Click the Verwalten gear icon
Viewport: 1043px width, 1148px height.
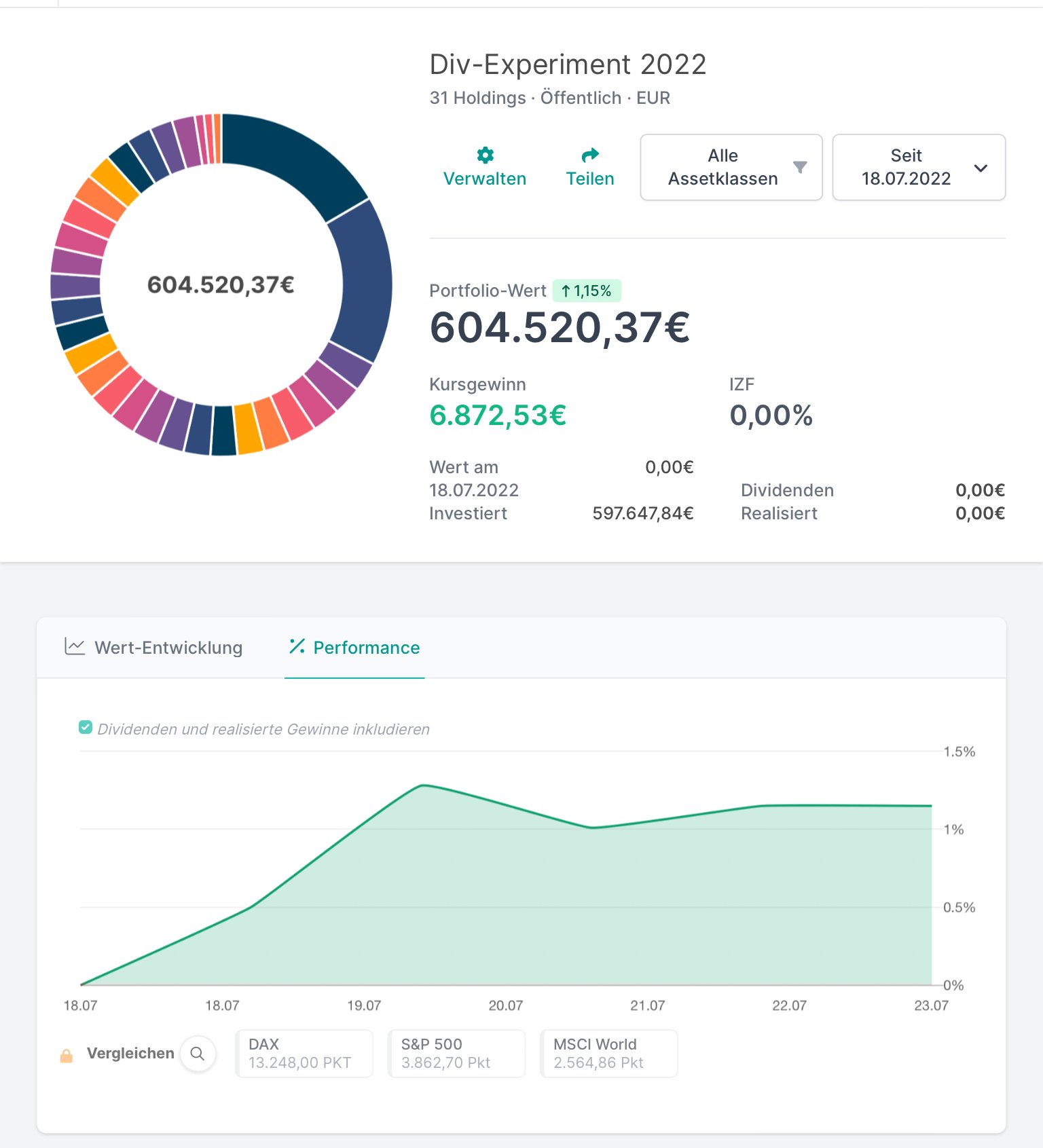coord(485,155)
